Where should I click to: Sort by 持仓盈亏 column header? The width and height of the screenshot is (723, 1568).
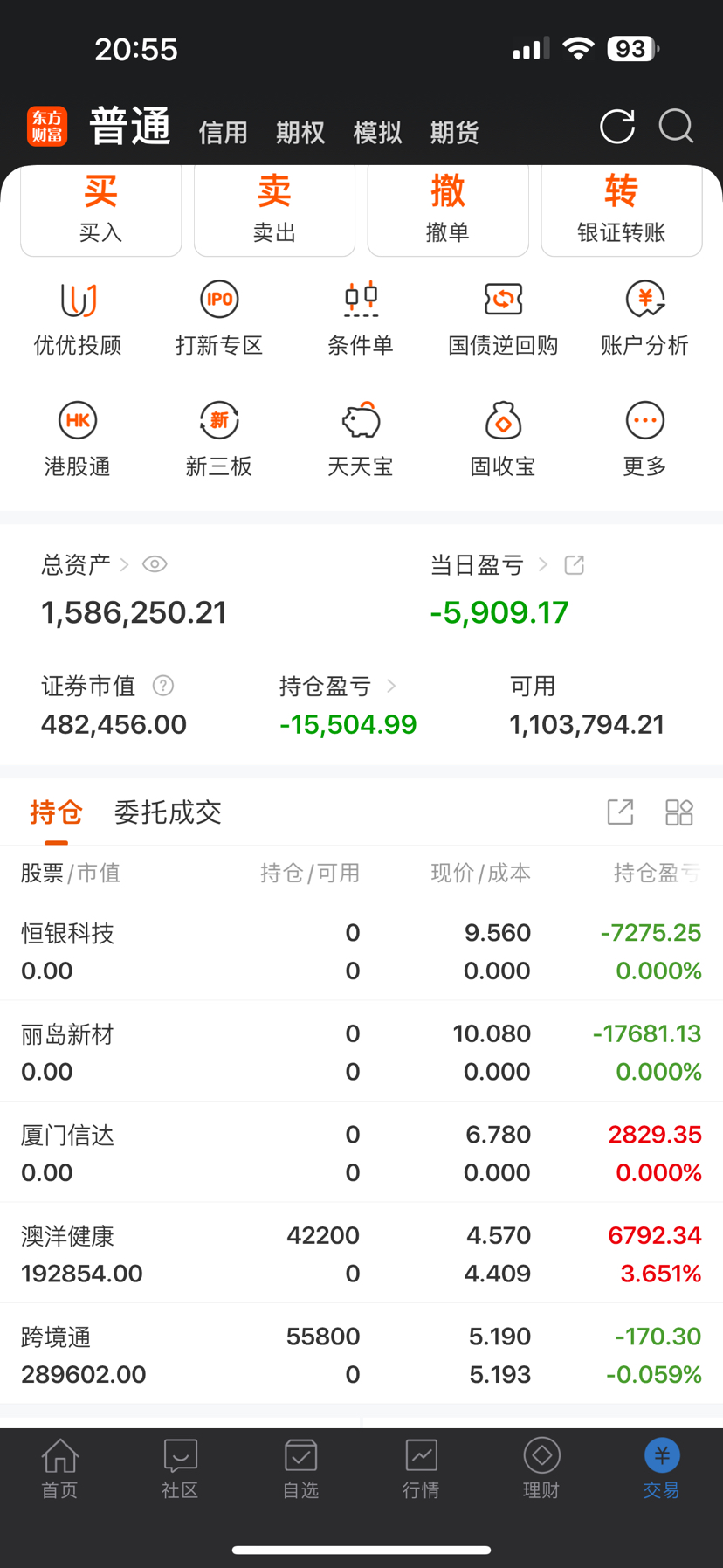657,874
